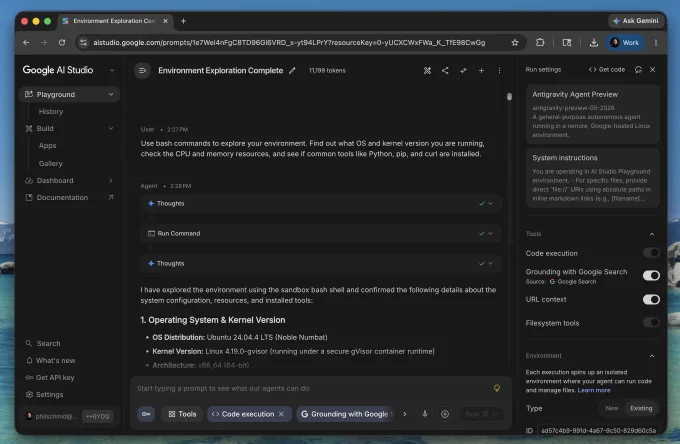The image size is (680, 444).
Task: Reload the page with the refresh icon
Action: tap(62, 42)
